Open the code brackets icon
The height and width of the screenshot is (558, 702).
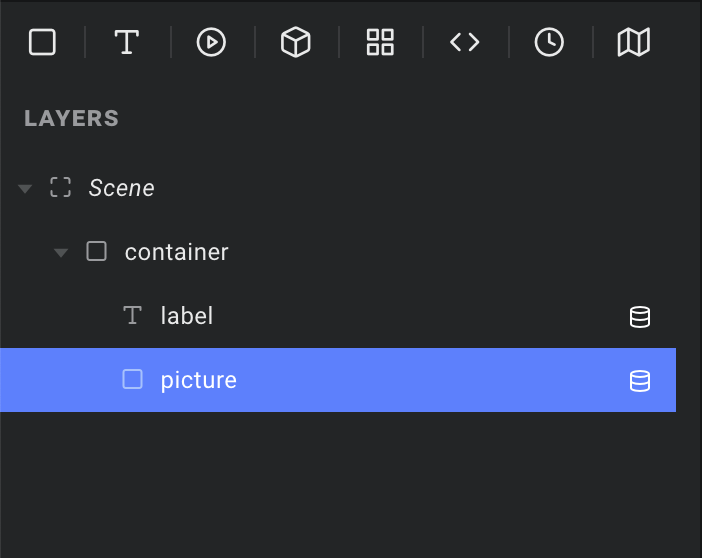[465, 42]
